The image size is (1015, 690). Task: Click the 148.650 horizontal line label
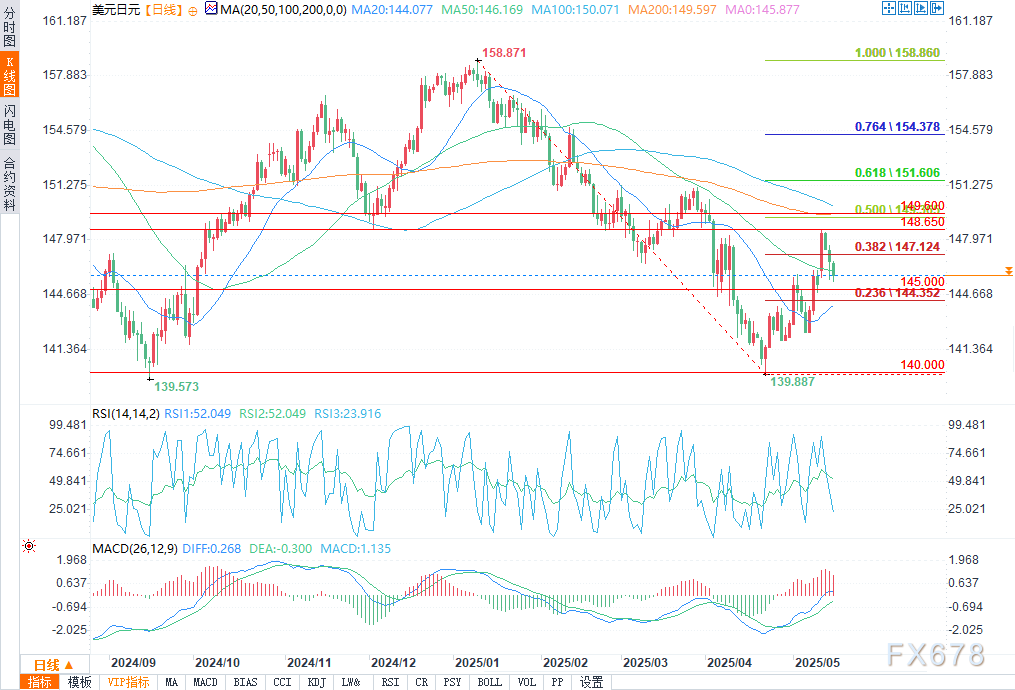pos(922,222)
